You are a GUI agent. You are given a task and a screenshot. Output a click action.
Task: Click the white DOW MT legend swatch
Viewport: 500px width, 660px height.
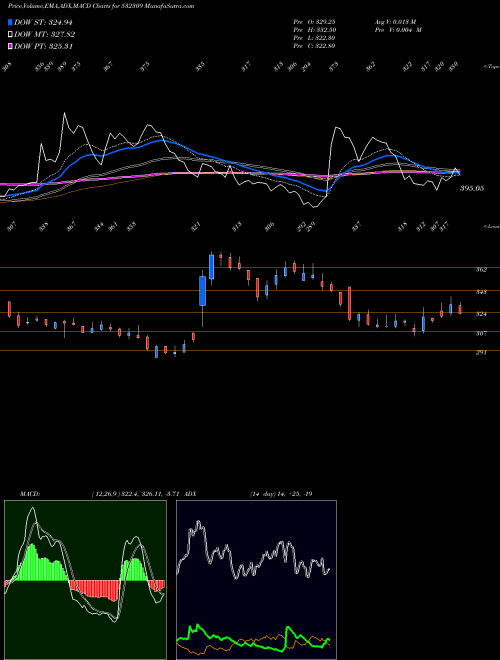pos(11,34)
